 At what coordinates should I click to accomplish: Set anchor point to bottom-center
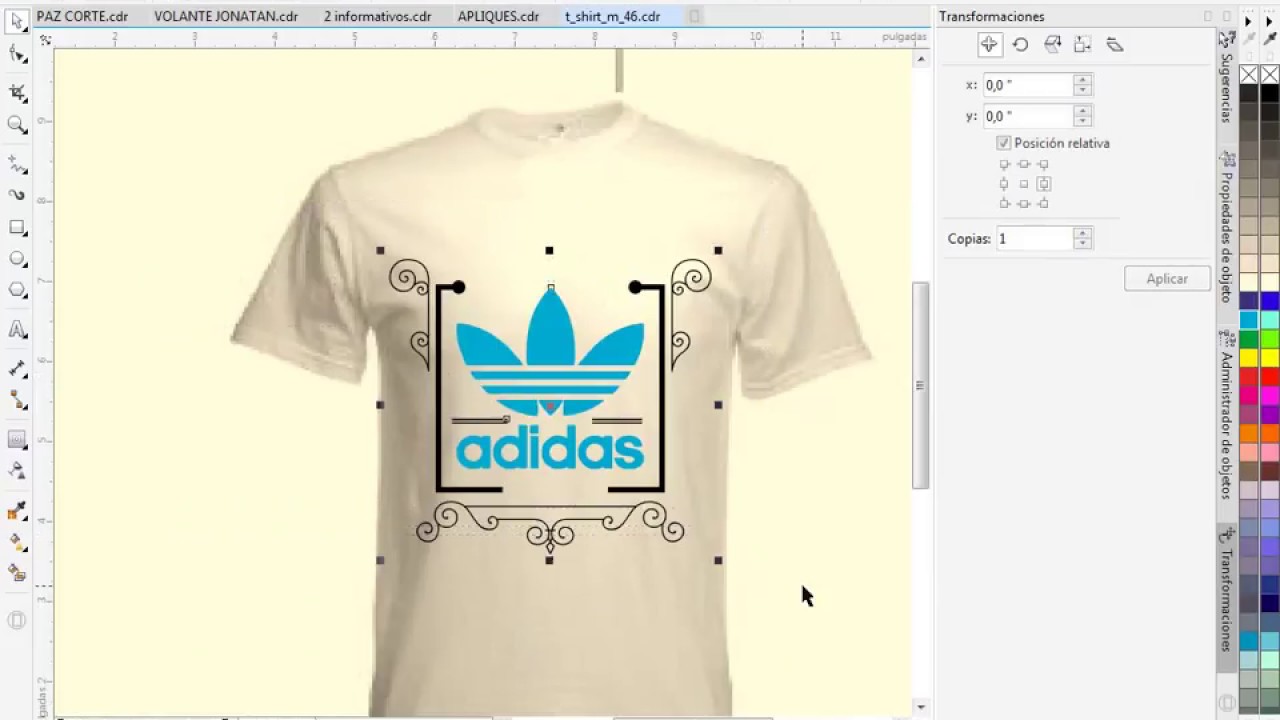[1023, 203]
